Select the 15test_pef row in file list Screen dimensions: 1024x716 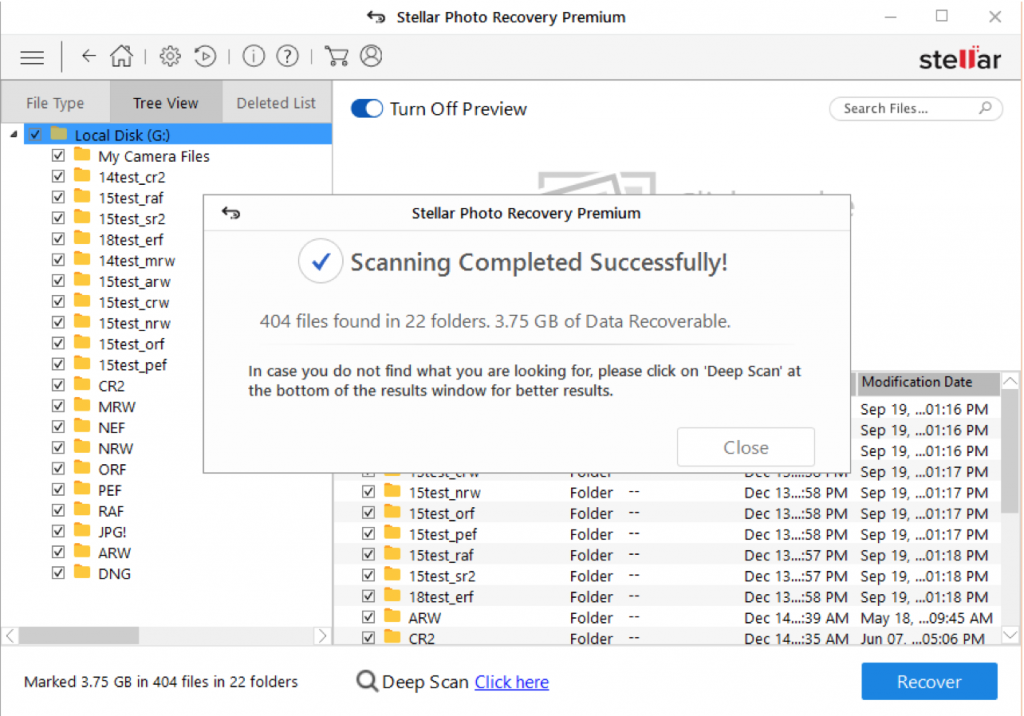tap(666, 534)
